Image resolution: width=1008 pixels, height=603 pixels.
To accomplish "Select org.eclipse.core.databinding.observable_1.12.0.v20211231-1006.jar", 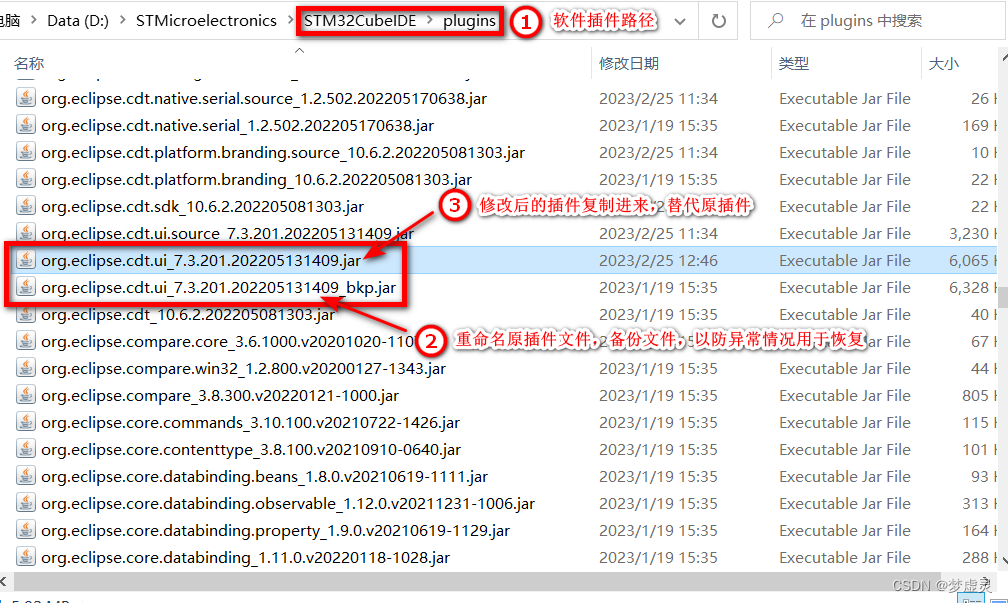I will coord(288,503).
